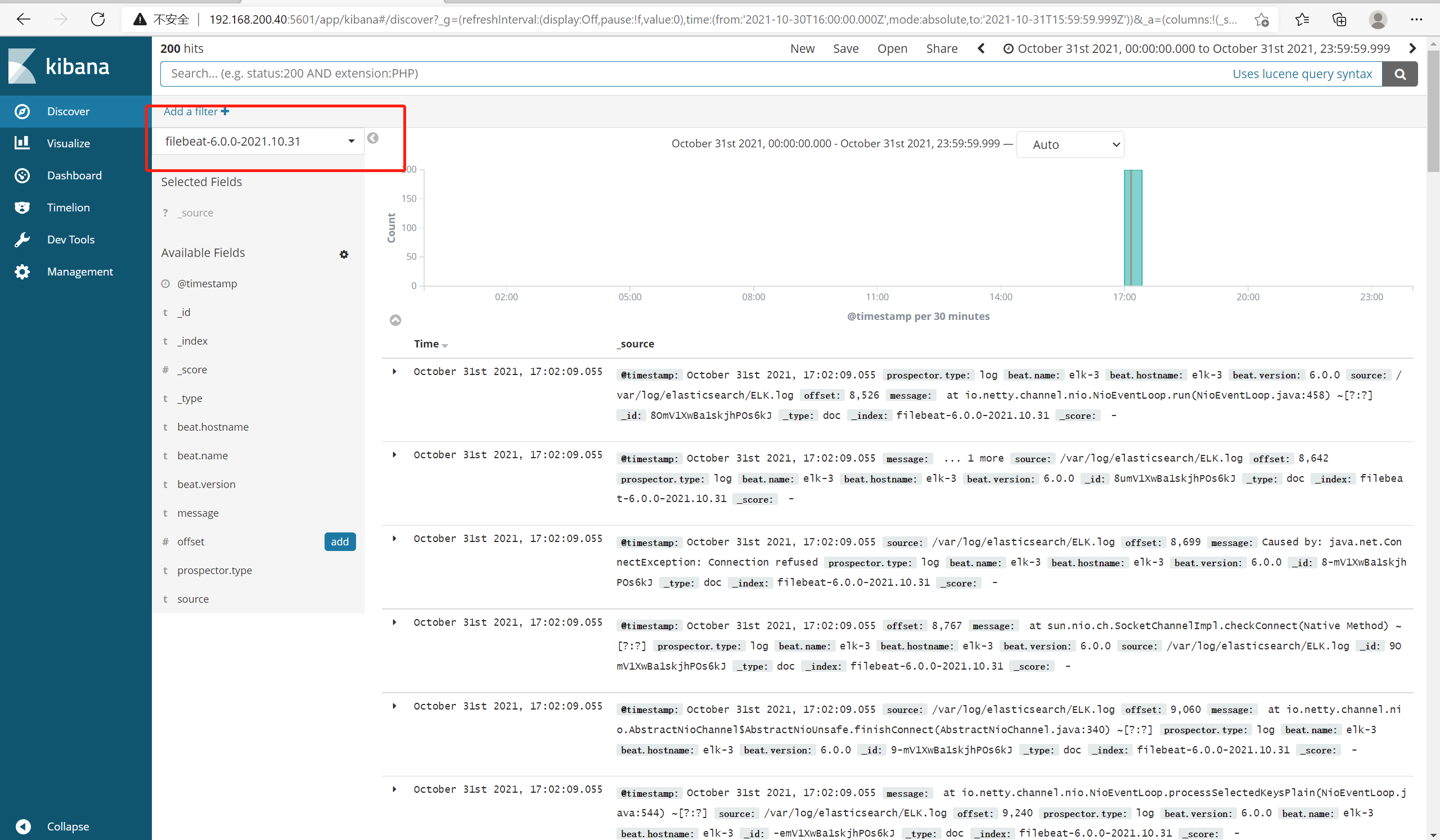Select the source field in list

[192, 598]
